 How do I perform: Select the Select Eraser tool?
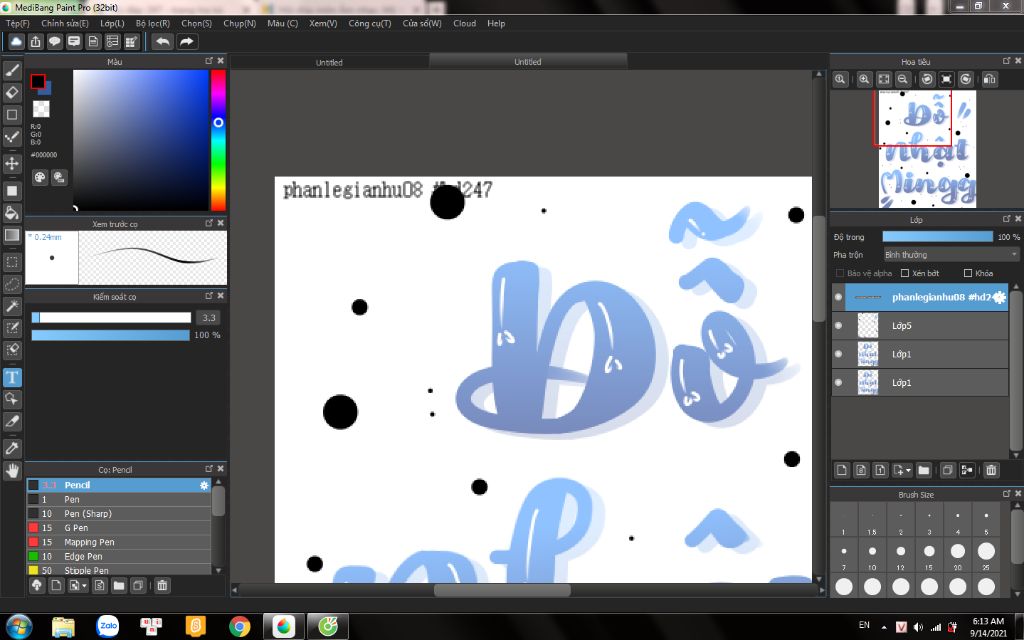tap(12, 350)
